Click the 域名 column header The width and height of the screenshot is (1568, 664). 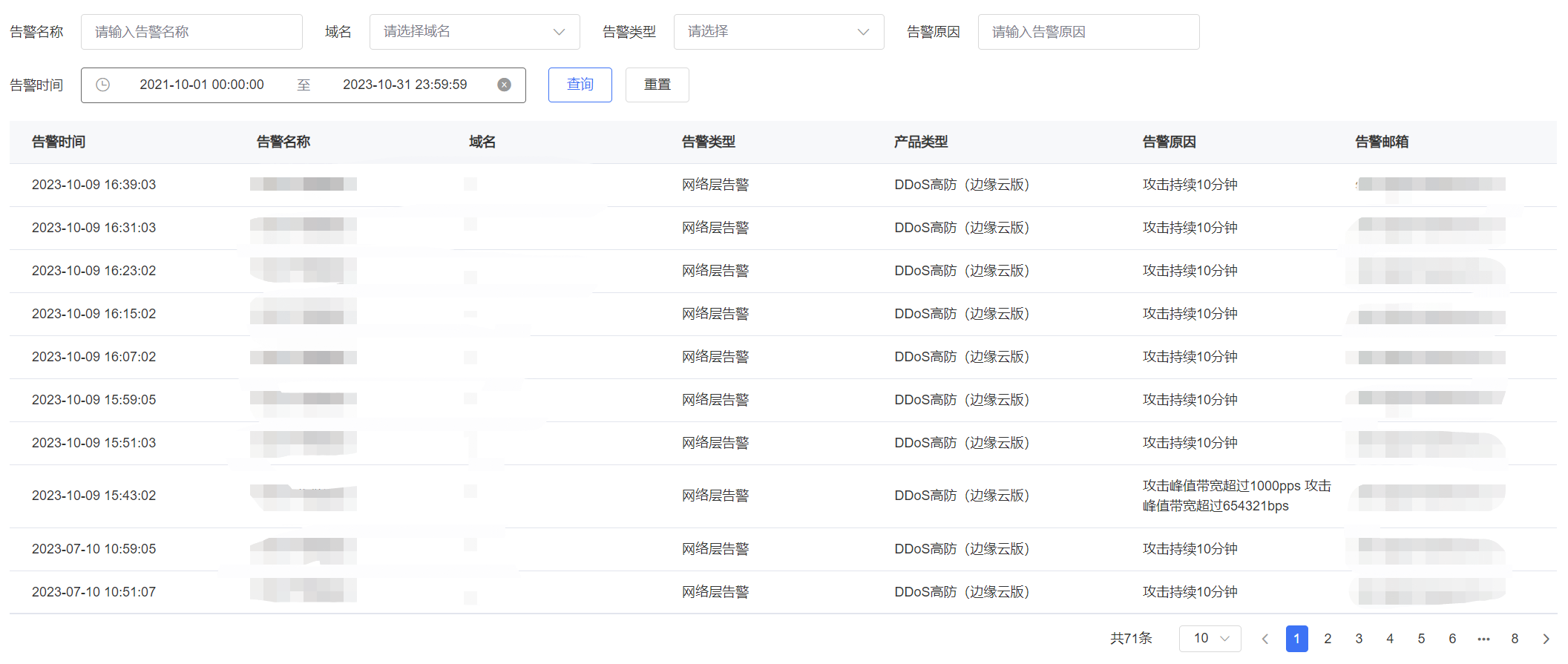pos(482,142)
